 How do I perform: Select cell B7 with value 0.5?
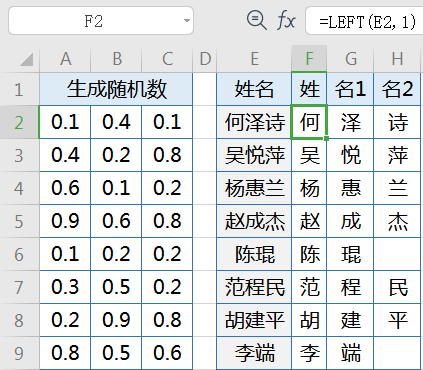pyautogui.click(x=116, y=287)
